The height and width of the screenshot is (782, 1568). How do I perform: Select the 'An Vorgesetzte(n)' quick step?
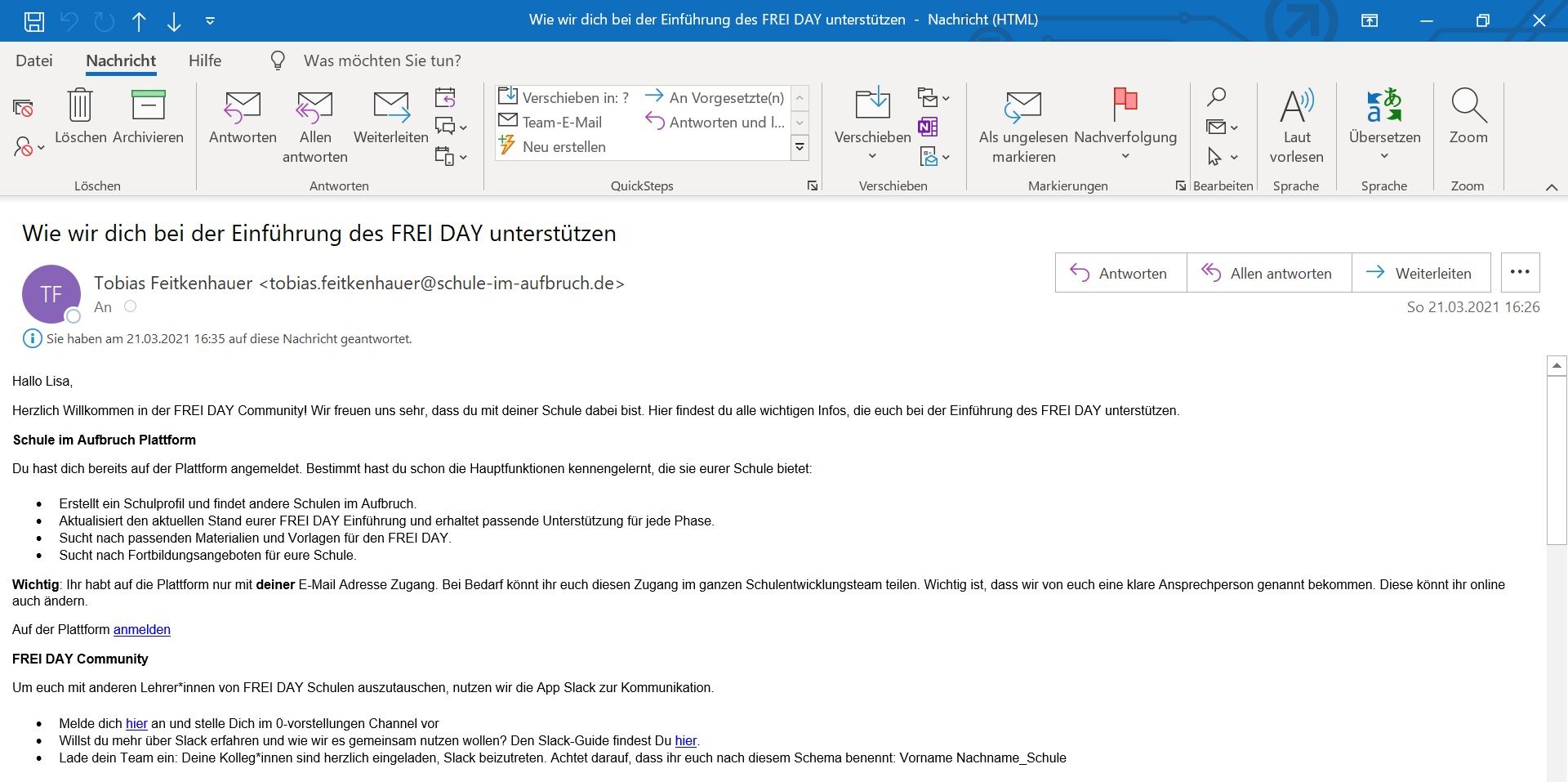point(715,97)
